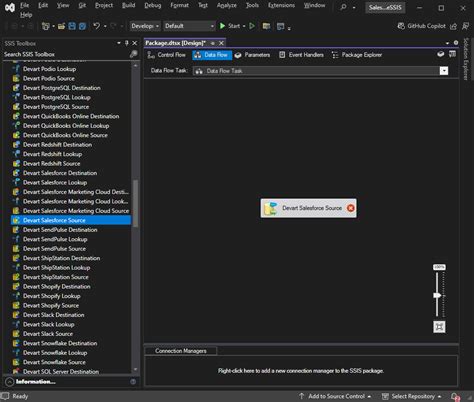The width and height of the screenshot is (474, 402).
Task: Switch to the Control Flow tab
Action: click(167, 55)
